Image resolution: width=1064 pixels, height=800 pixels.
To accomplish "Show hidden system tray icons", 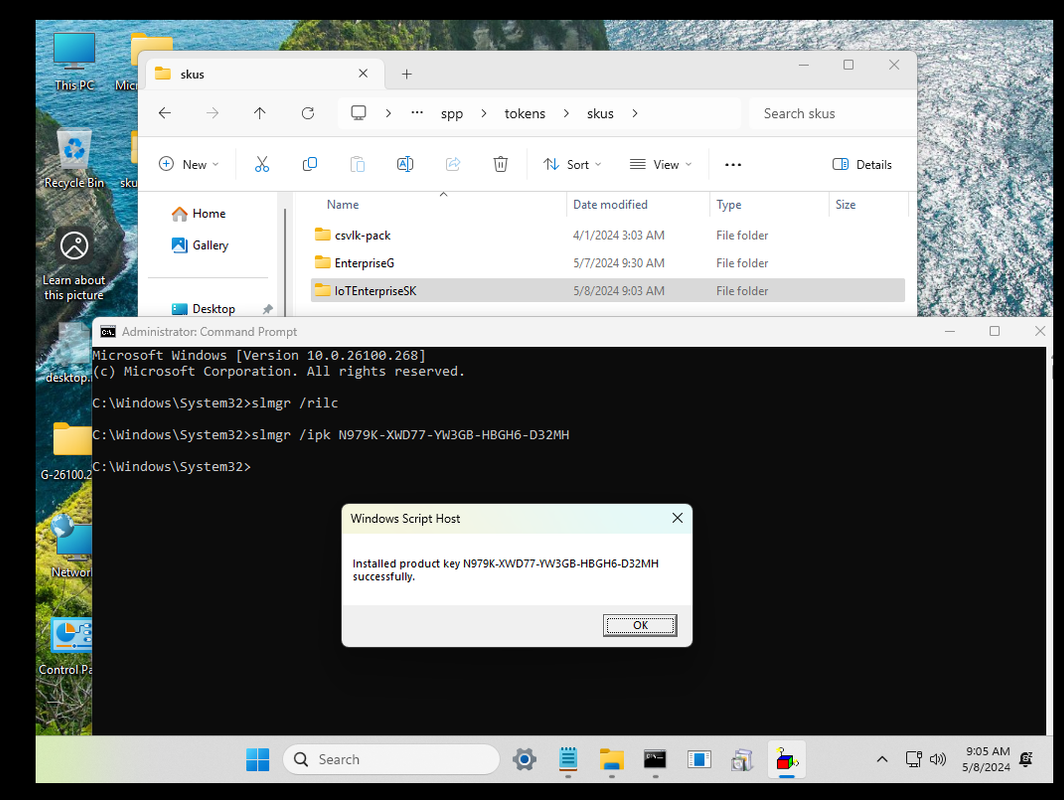I will pos(881,759).
